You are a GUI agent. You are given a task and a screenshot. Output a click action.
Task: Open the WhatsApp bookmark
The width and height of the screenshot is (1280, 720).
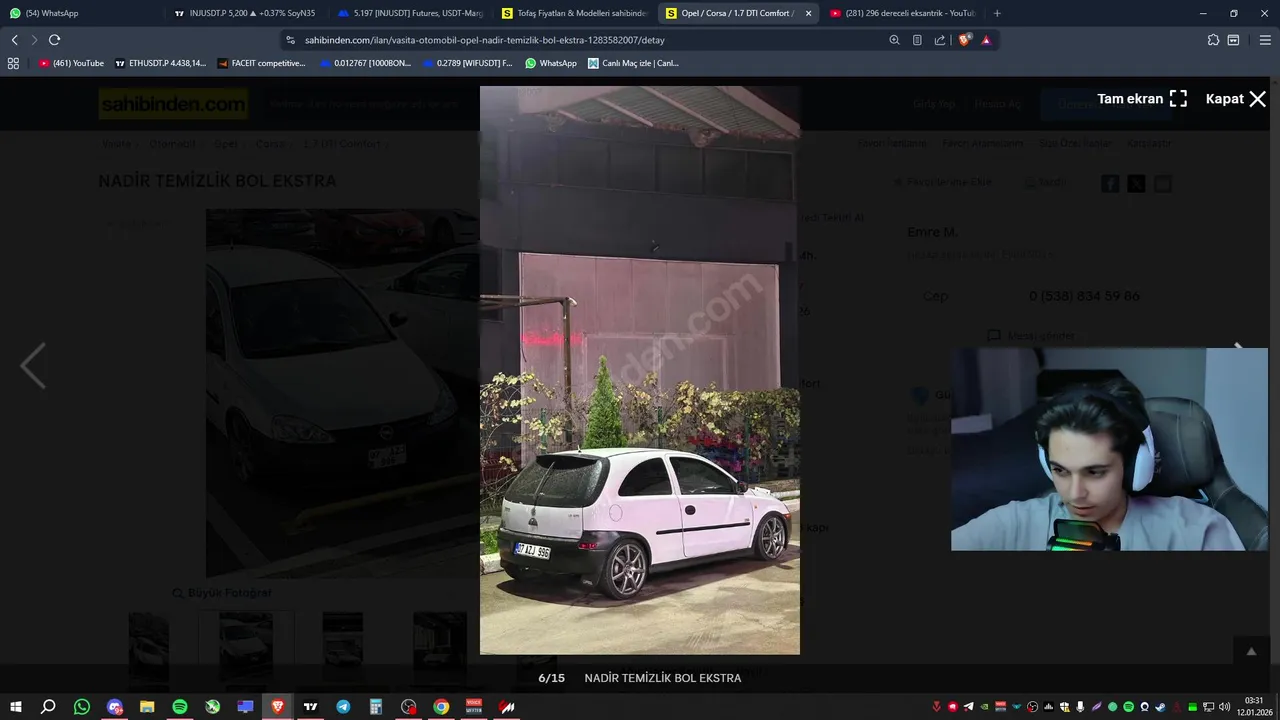[551, 63]
